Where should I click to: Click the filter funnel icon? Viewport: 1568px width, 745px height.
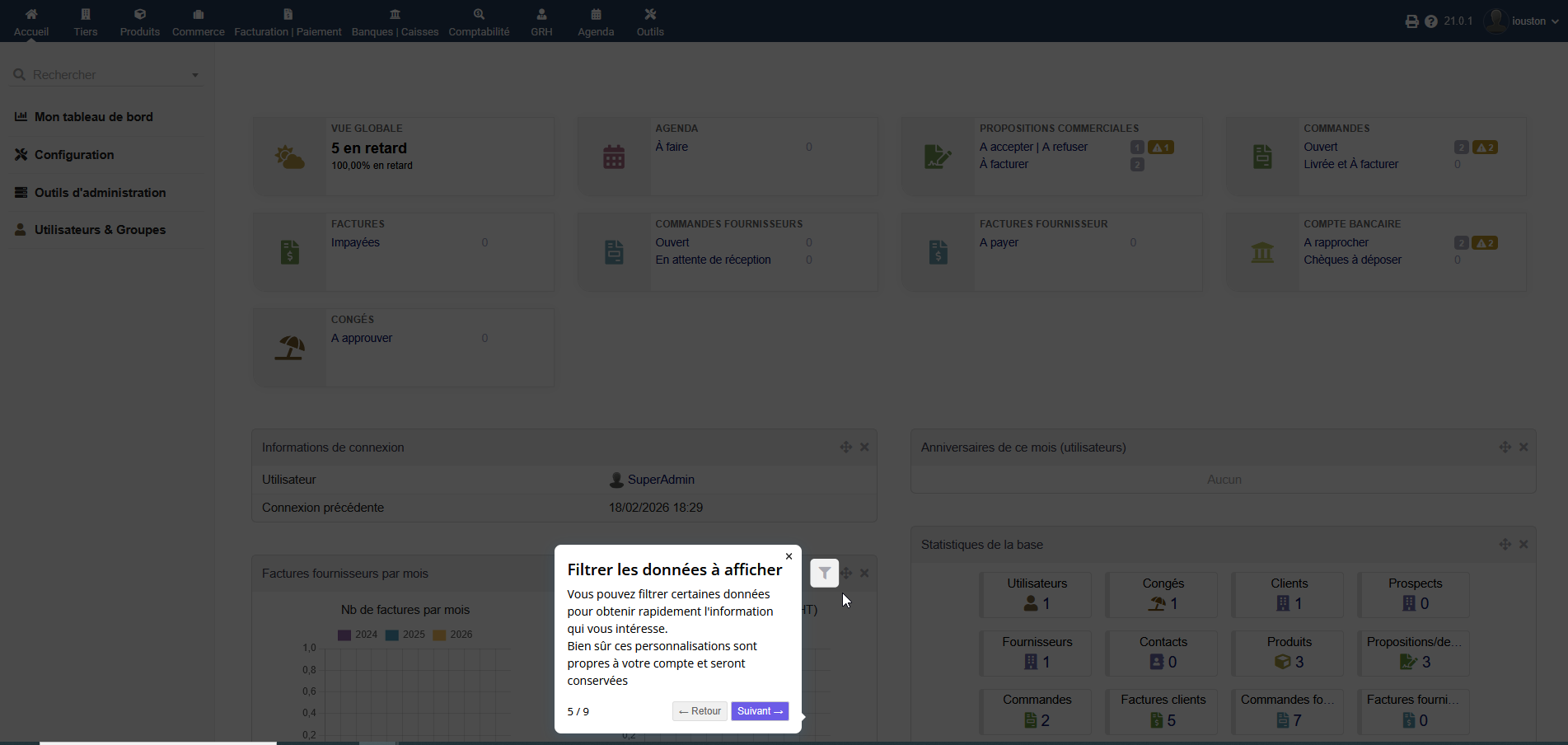pyautogui.click(x=824, y=573)
